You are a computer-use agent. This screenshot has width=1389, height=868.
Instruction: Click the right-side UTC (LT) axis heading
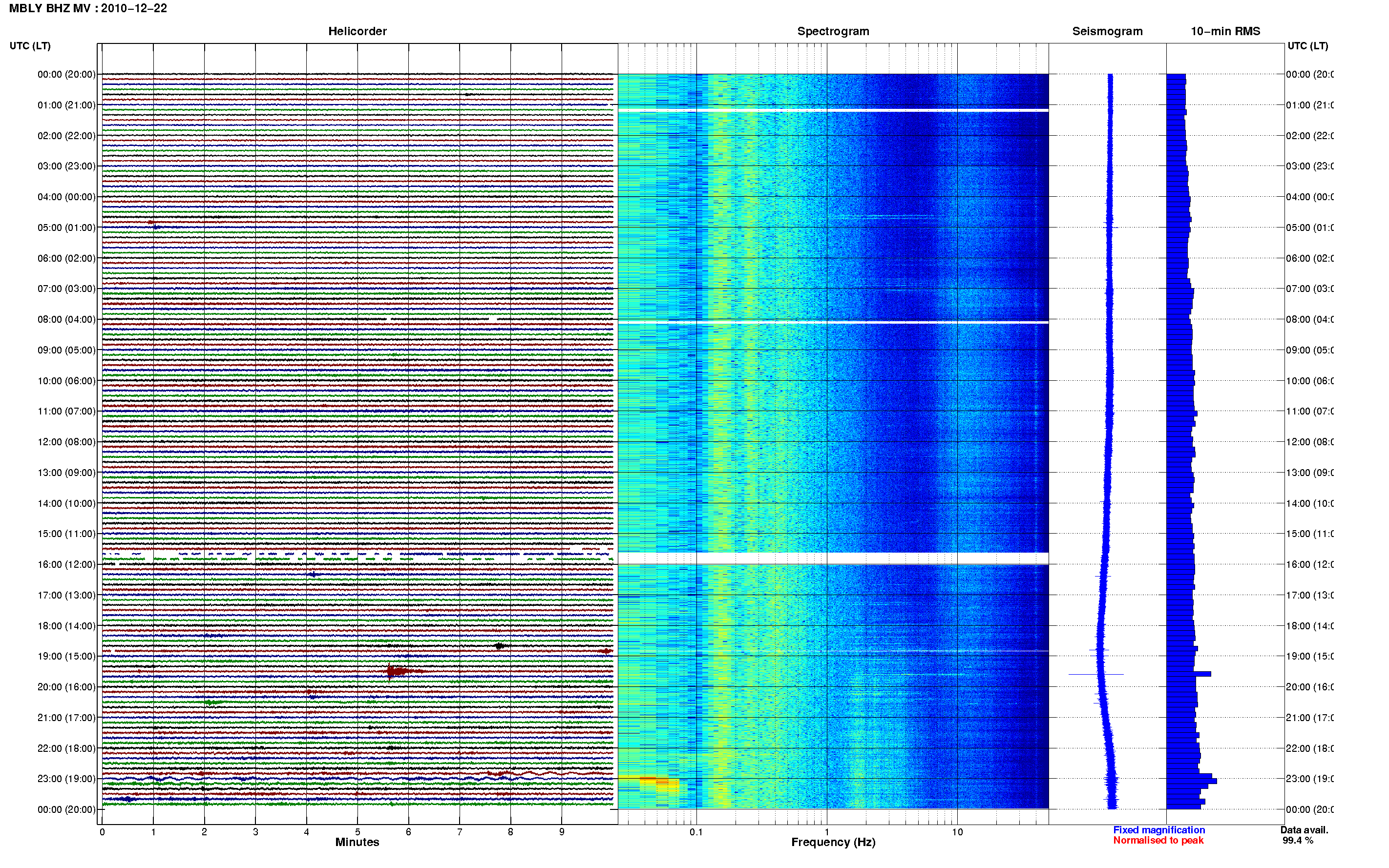pos(1307,46)
